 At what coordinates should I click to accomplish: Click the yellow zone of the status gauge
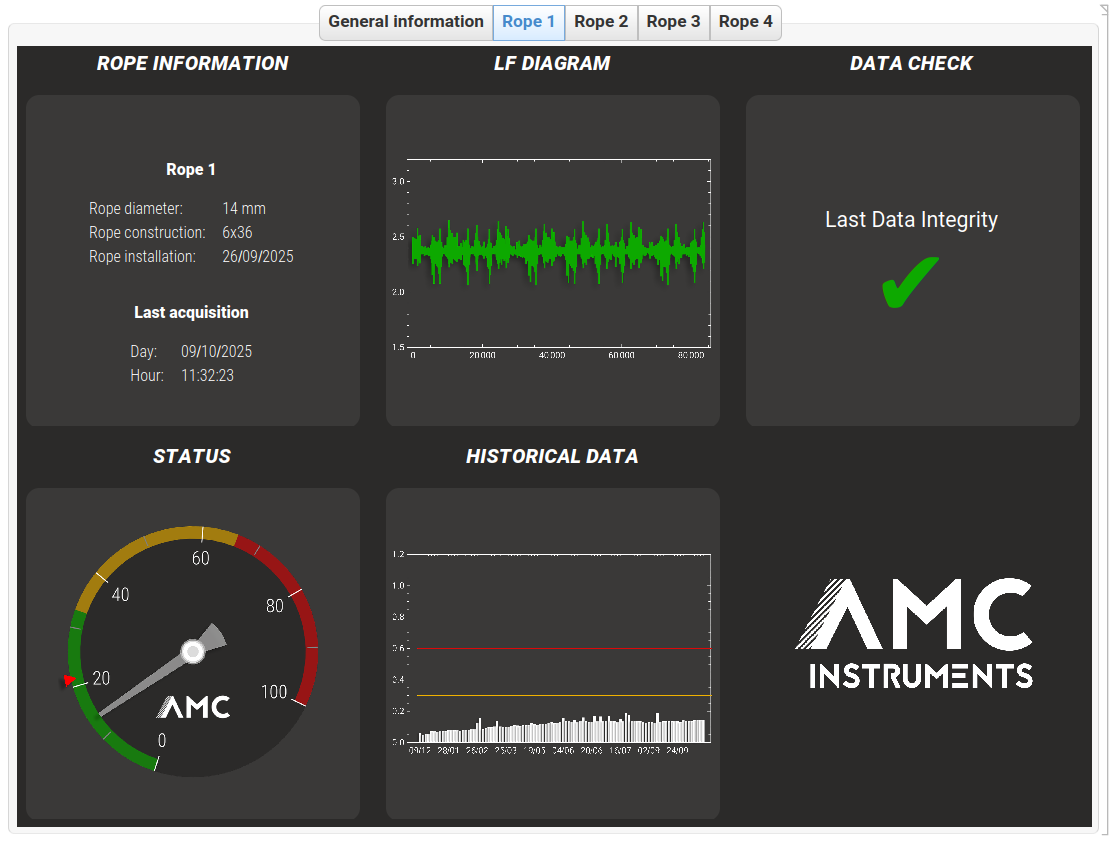pyautogui.click(x=150, y=541)
